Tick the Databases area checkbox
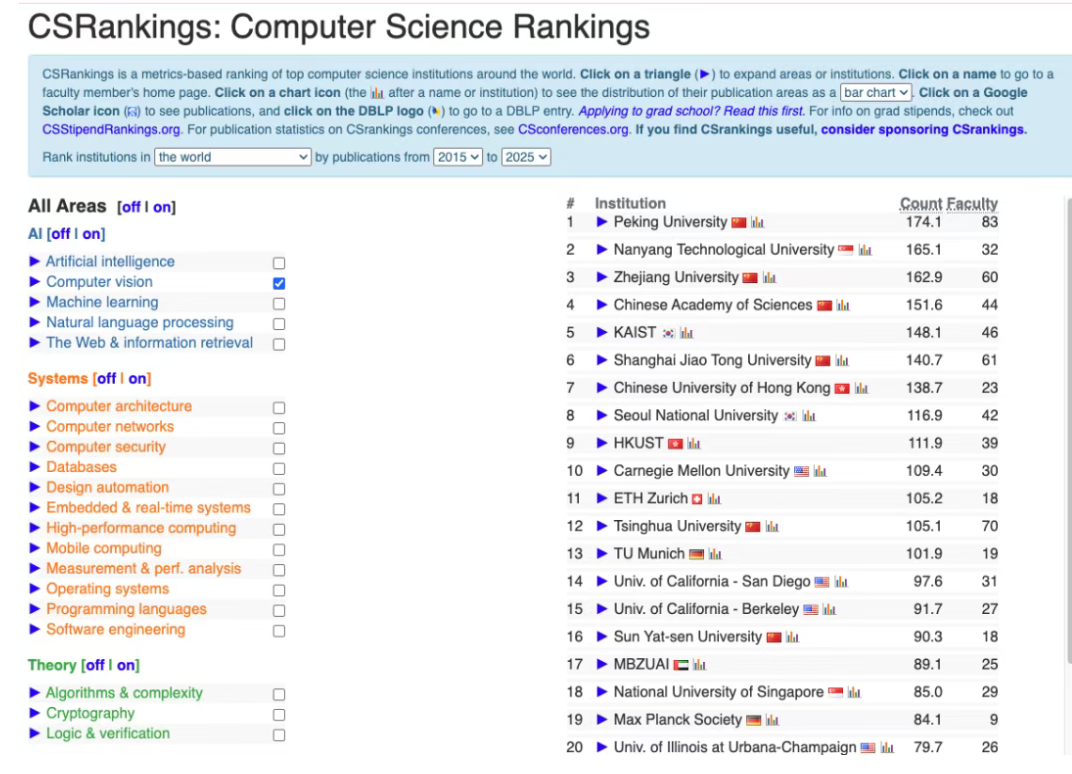This screenshot has height=774, width=1072. [x=279, y=468]
